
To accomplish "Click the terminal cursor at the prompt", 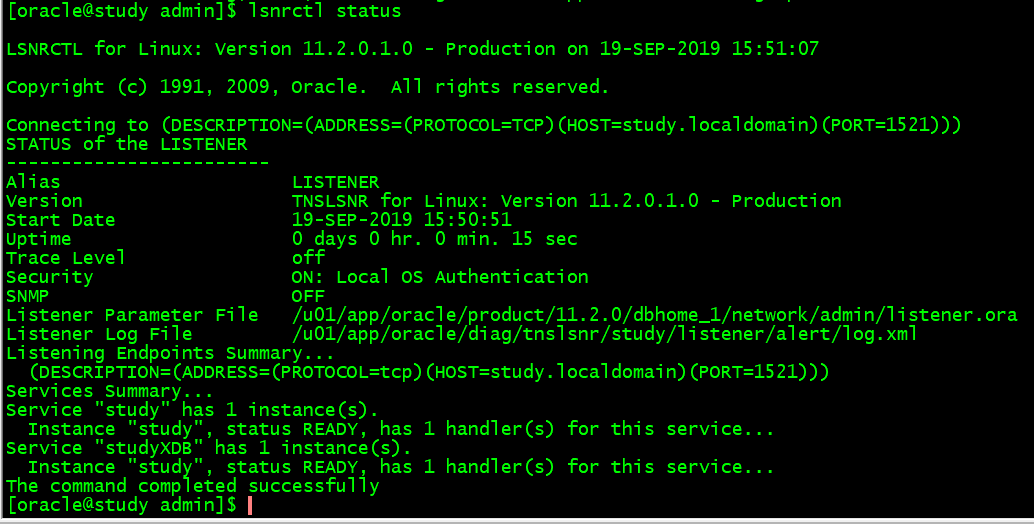I will (x=250, y=506).
